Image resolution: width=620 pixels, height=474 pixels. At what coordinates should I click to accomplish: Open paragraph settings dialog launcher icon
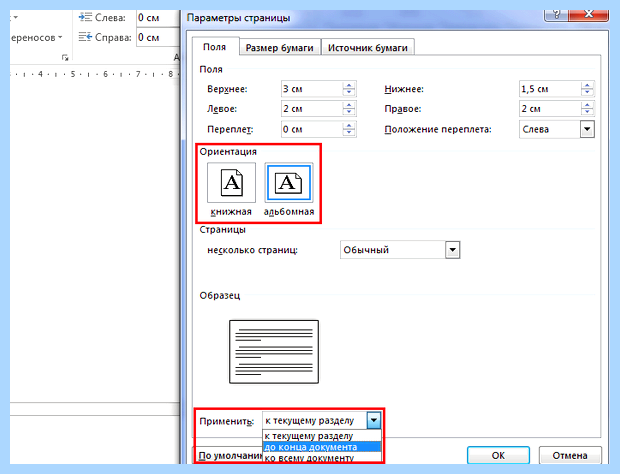65,58
